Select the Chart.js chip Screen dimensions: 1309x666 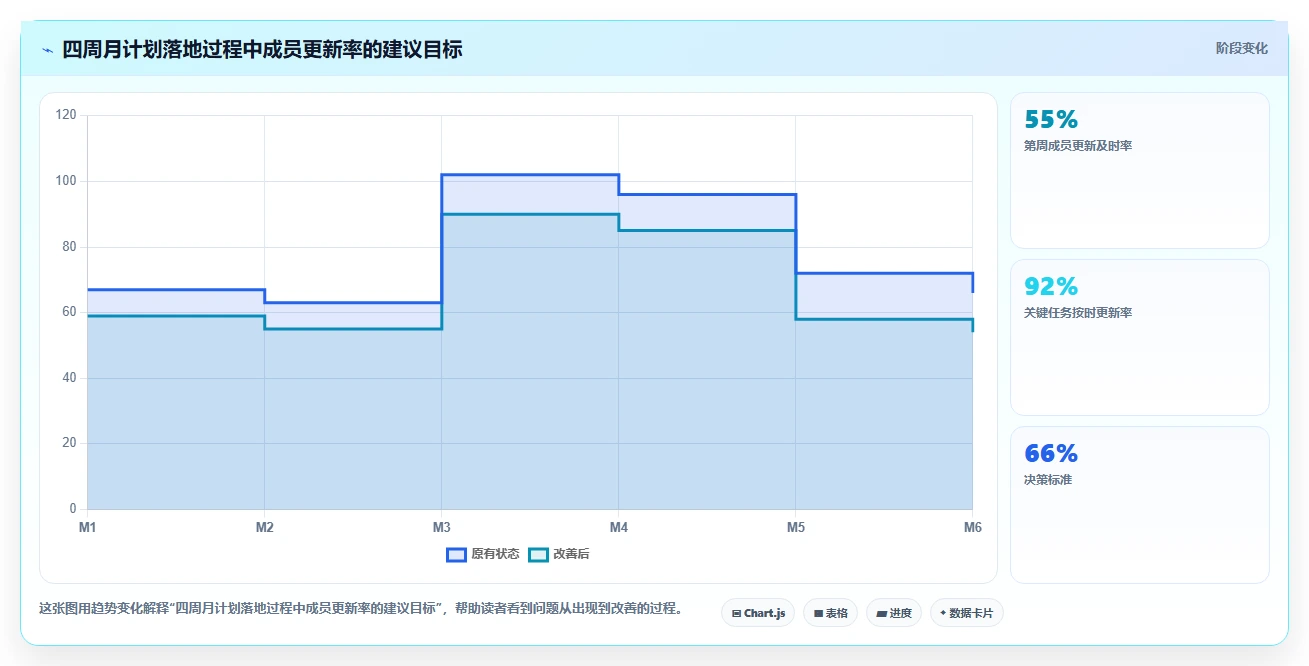click(x=758, y=613)
